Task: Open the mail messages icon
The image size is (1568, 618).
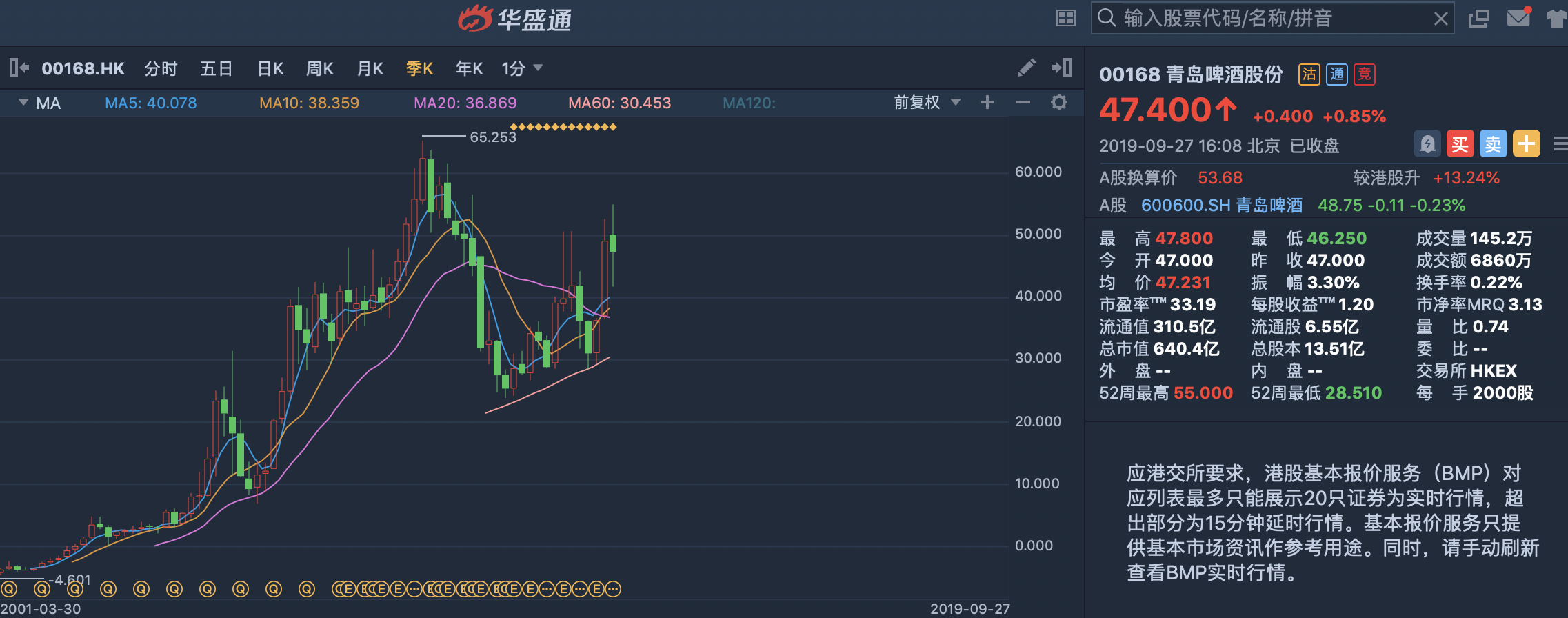Action: click(x=1518, y=17)
